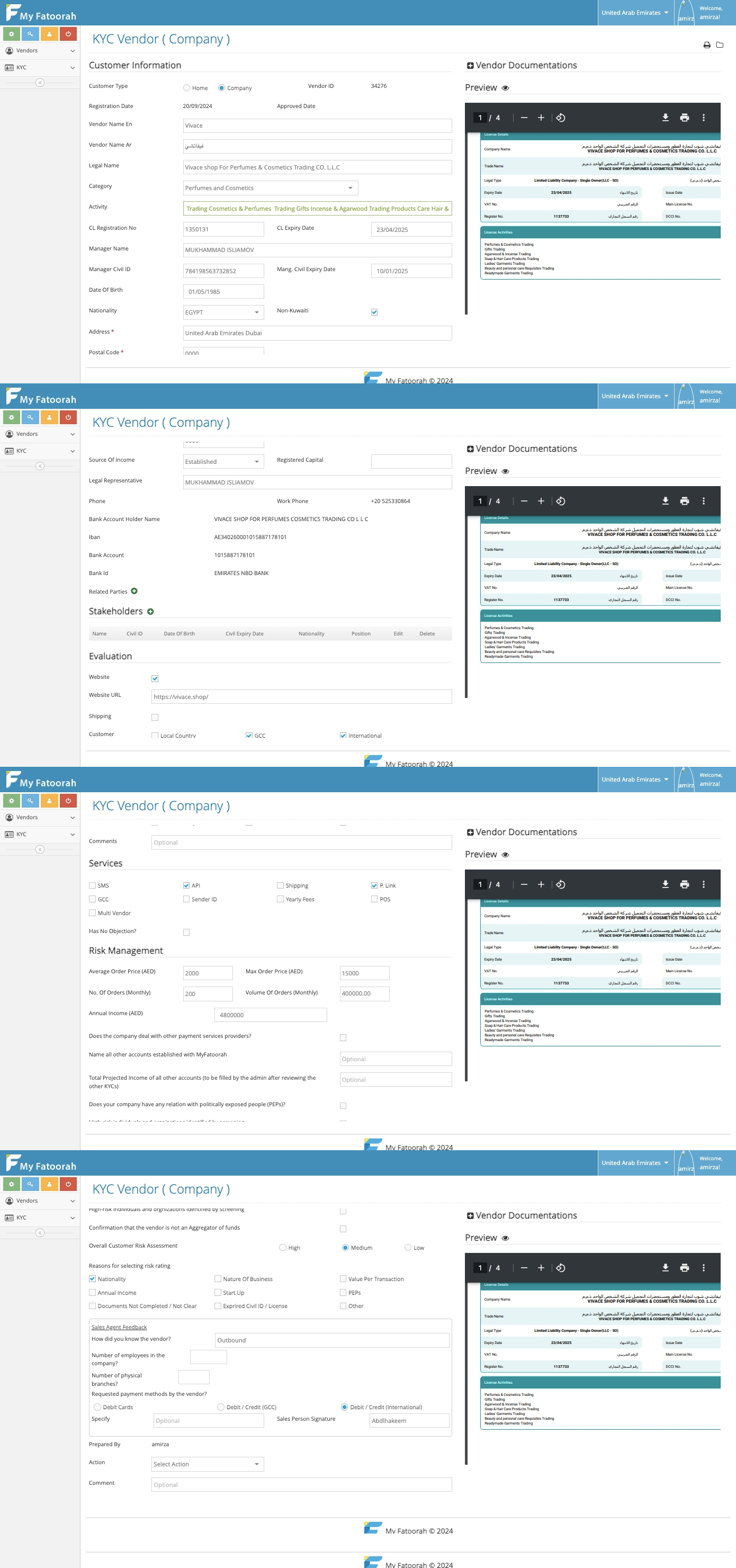Click the Manager Name input field
Viewport: 736px width, 1568px height.
tap(317, 250)
